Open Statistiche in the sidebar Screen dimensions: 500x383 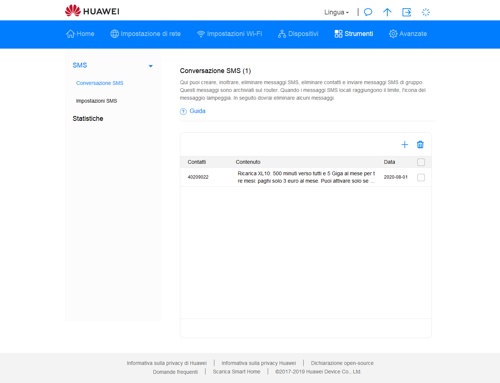tap(88, 118)
